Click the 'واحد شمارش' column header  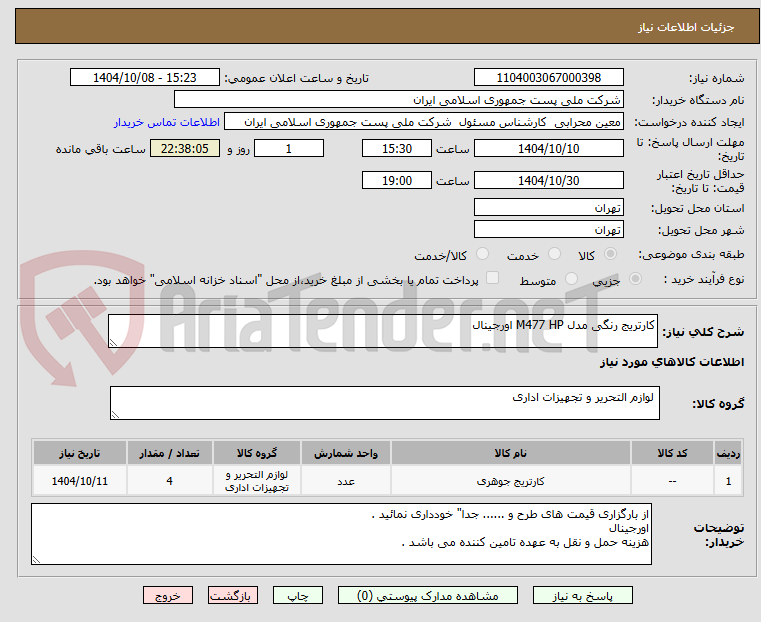[346, 453]
